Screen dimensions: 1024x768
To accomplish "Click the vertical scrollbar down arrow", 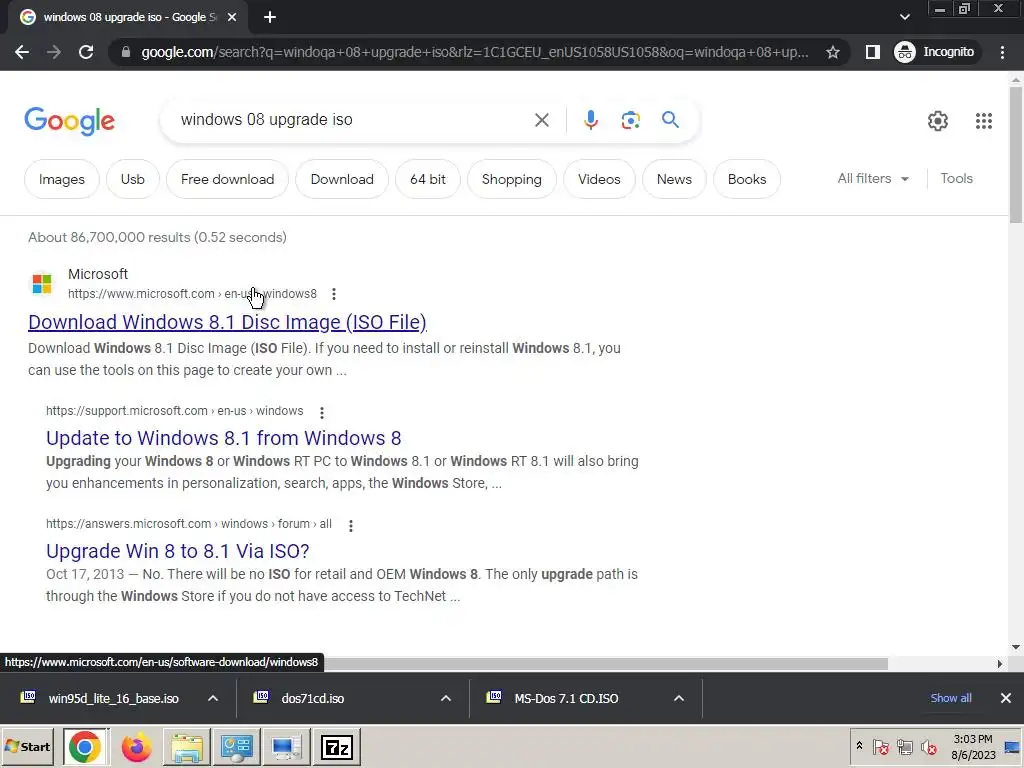I will click(1016, 647).
